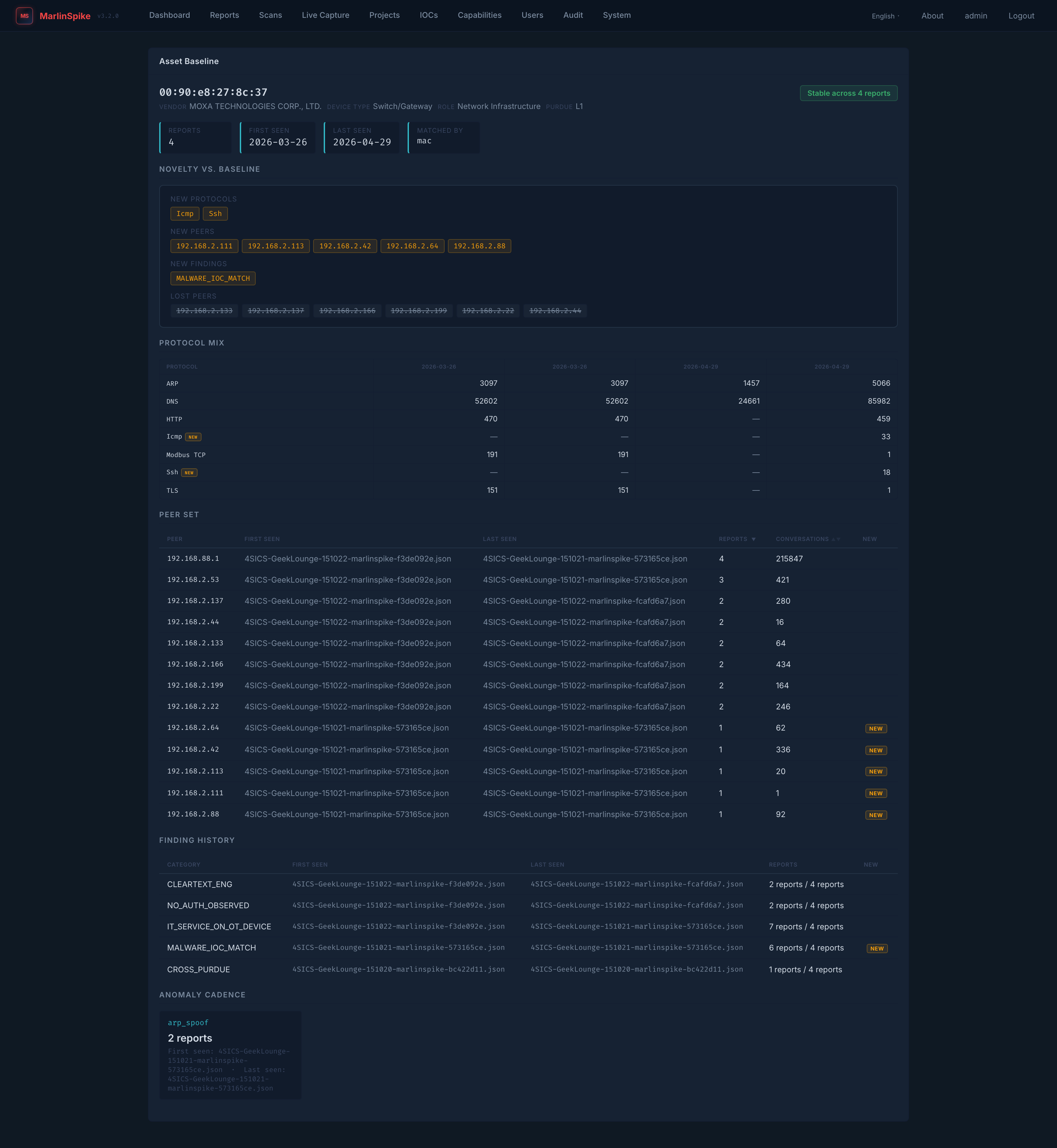Select peer 192.168.88.1 row
The height and width of the screenshot is (1148, 1057).
[528, 559]
